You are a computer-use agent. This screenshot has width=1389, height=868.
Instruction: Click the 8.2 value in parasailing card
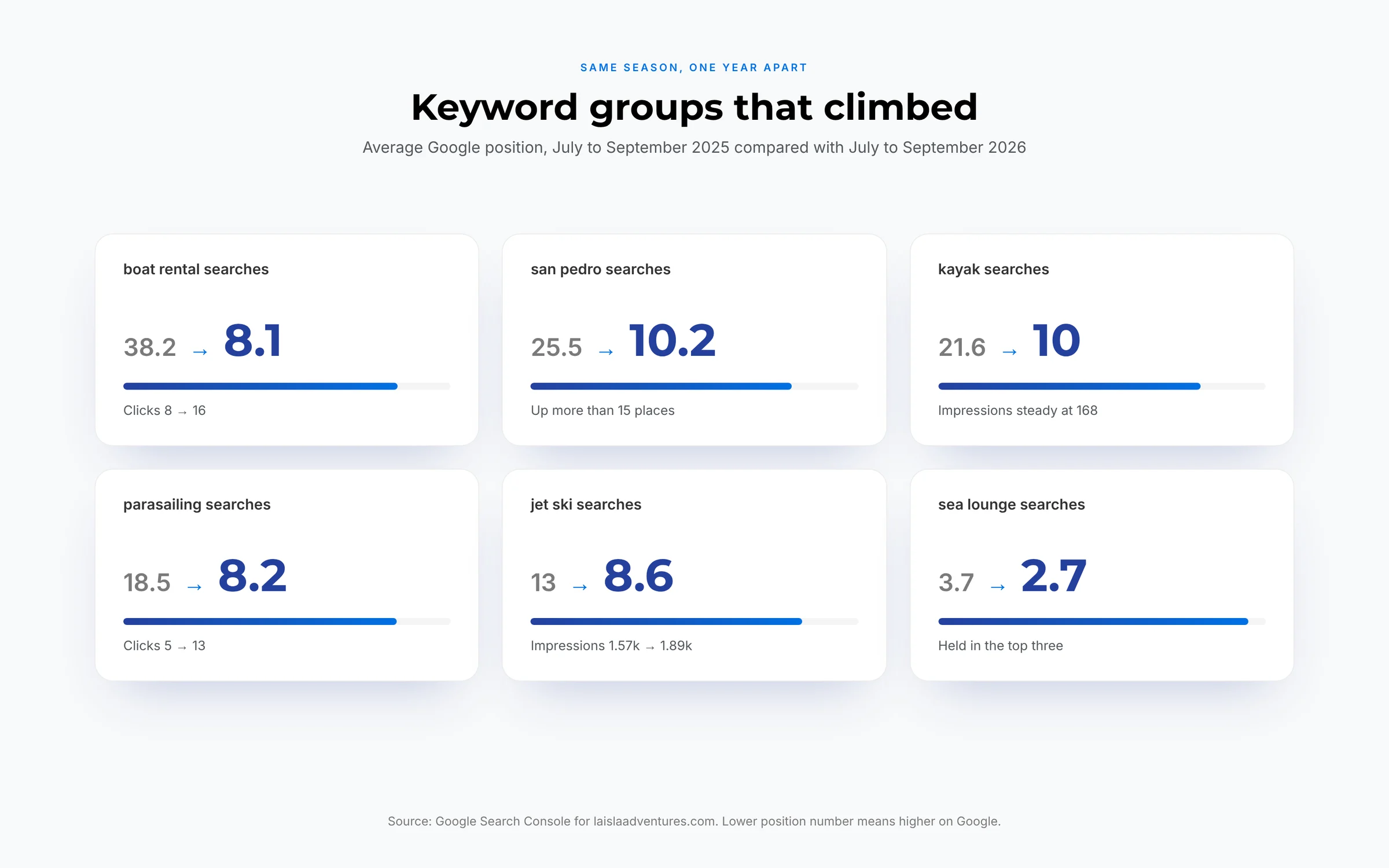(x=252, y=576)
